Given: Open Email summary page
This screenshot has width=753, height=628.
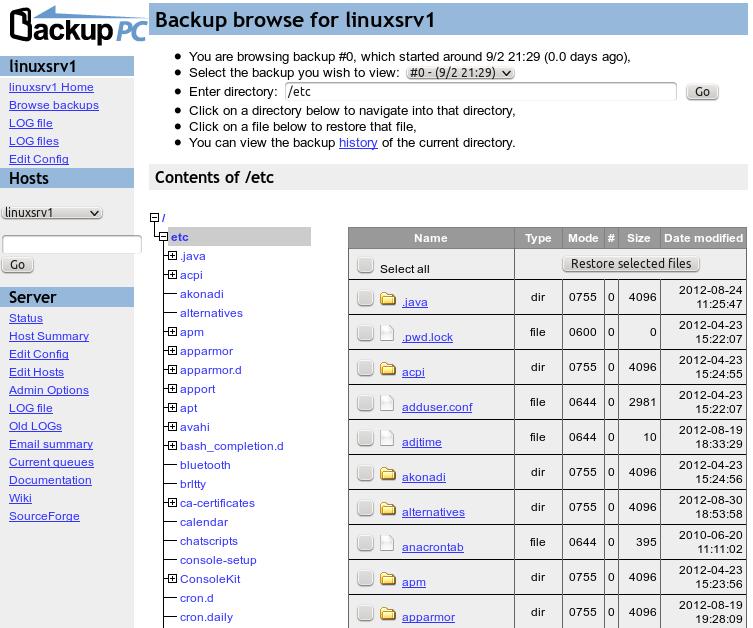Looking at the screenshot, I should pyautogui.click(x=51, y=444).
